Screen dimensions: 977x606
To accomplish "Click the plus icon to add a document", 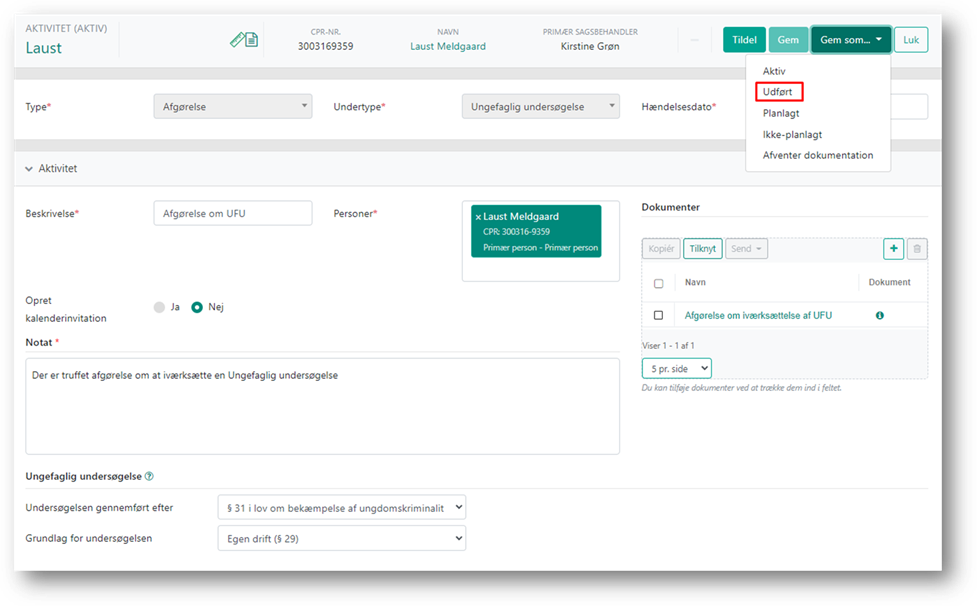I will point(893,248).
